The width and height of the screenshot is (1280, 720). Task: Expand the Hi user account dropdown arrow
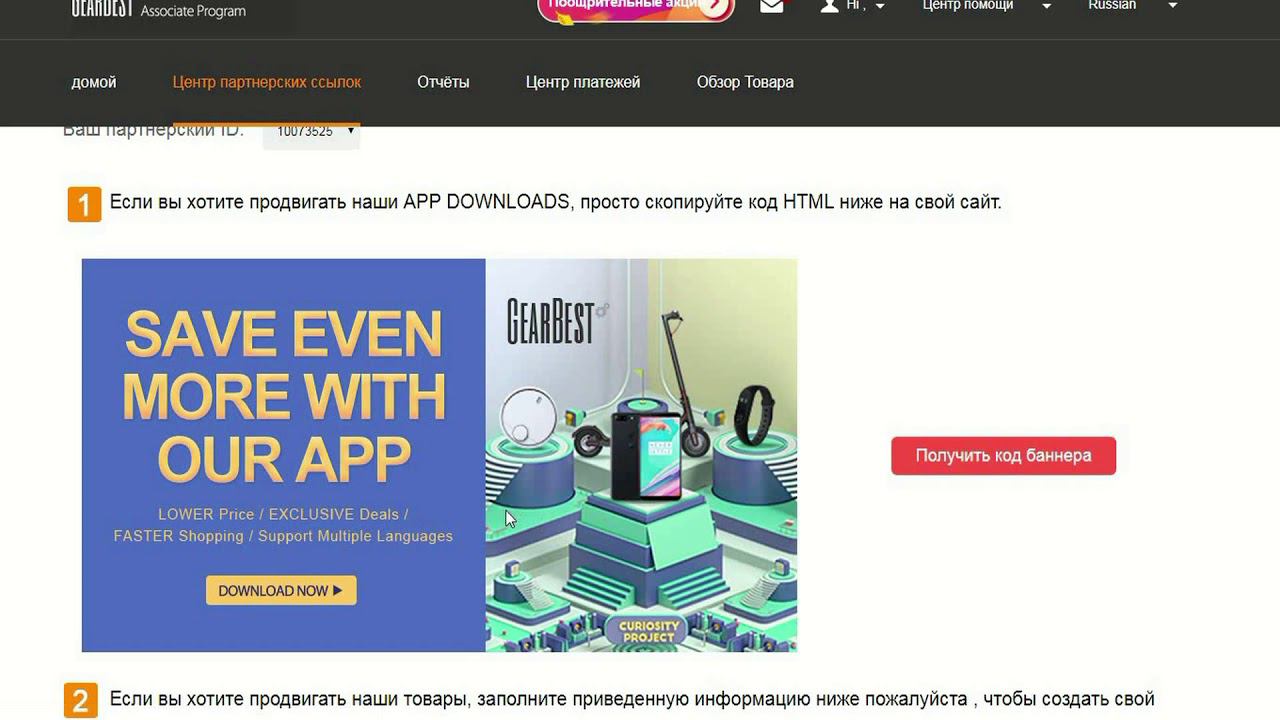(x=880, y=6)
